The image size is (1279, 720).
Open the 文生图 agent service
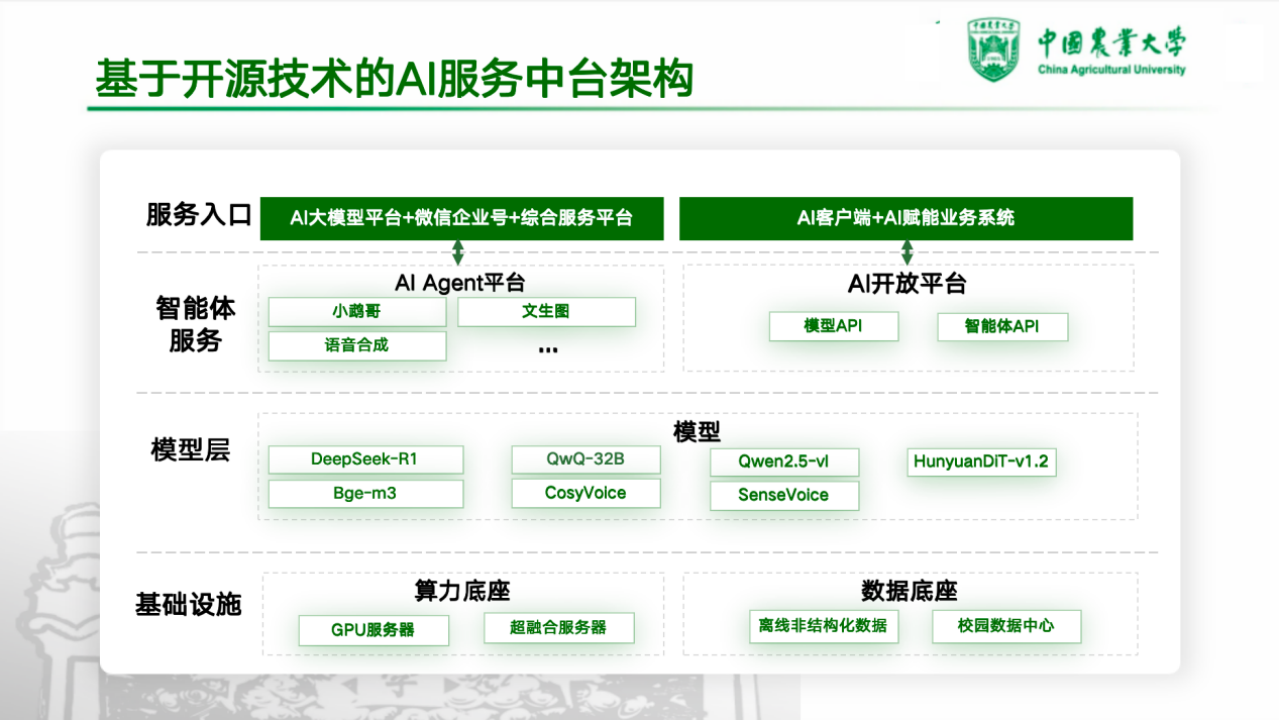(x=547, y=311)
